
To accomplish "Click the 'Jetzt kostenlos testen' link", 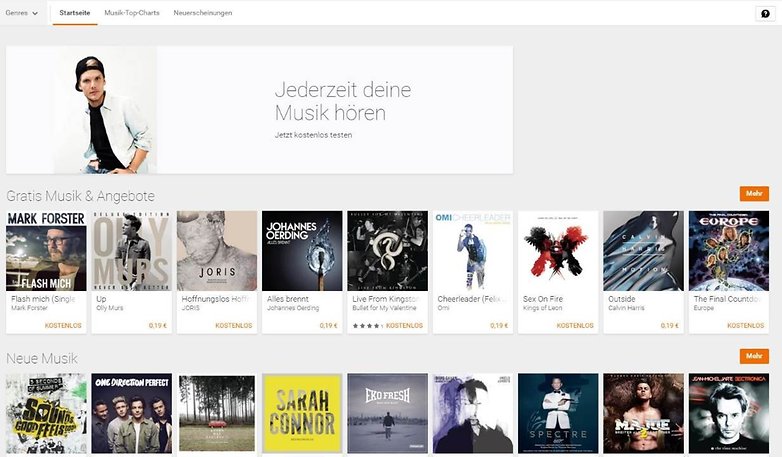I will (x=313, y=135).
